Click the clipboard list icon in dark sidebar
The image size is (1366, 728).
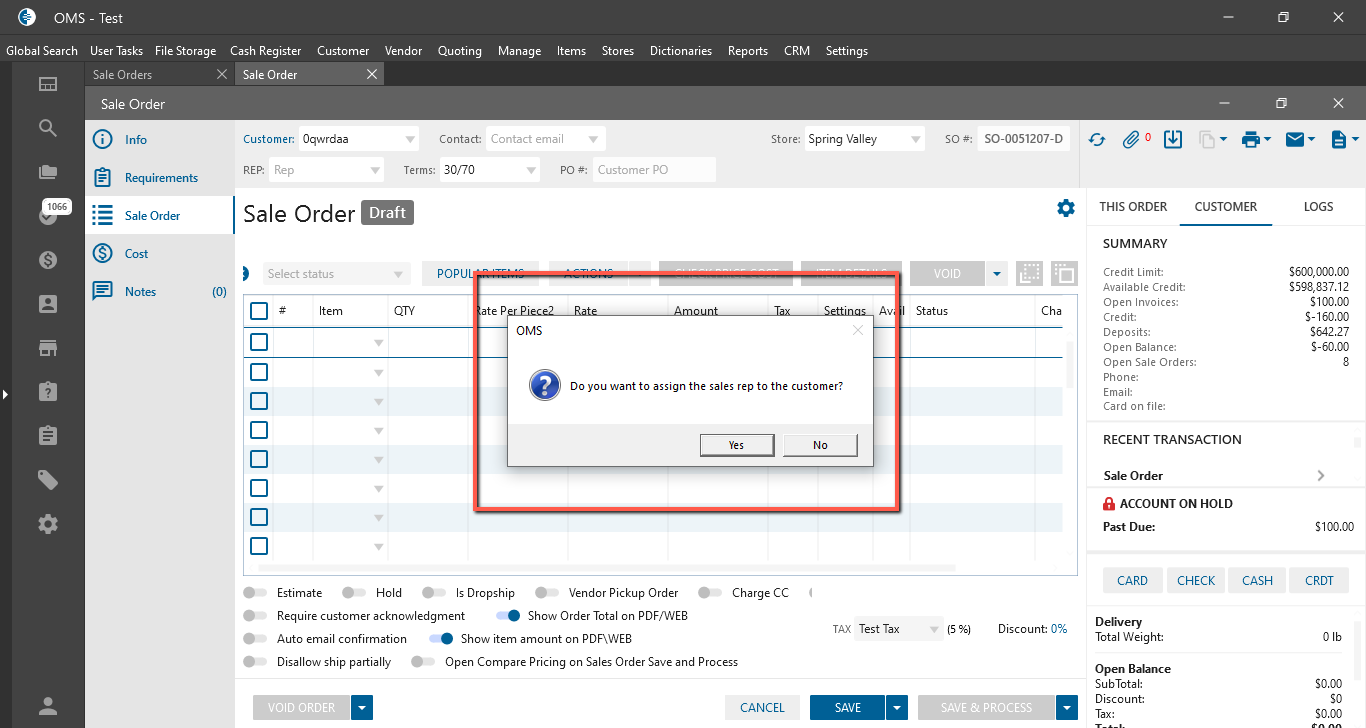(x=47, y=436)
